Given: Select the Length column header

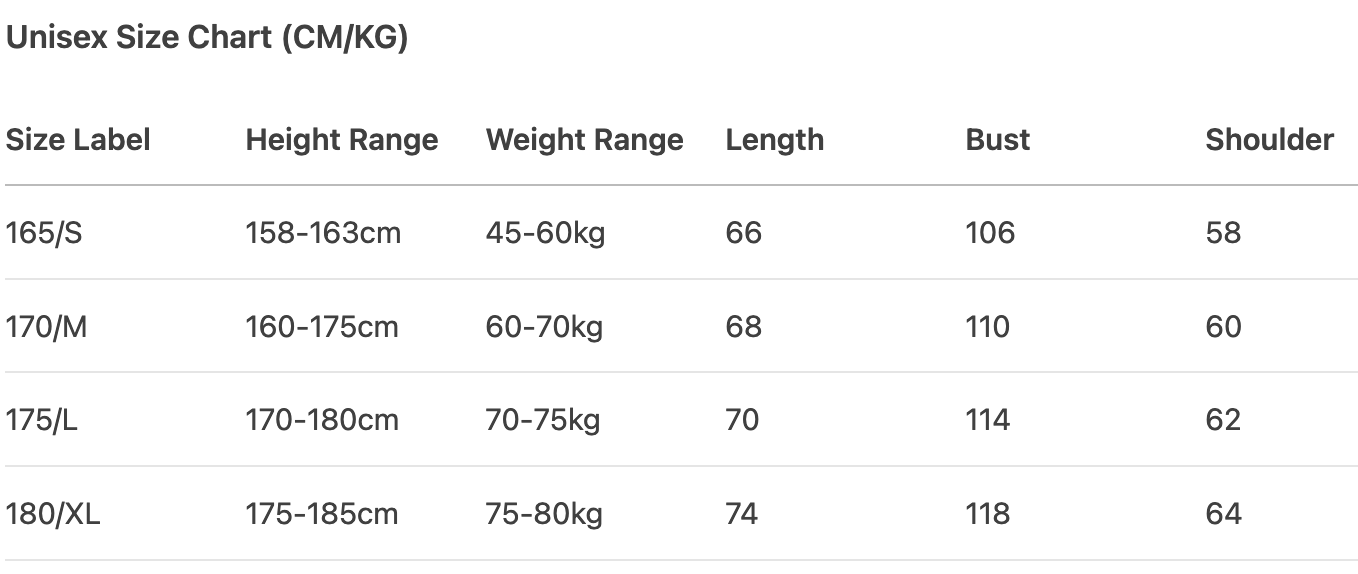Looking at the screenshot, I should tap(775, 140).
